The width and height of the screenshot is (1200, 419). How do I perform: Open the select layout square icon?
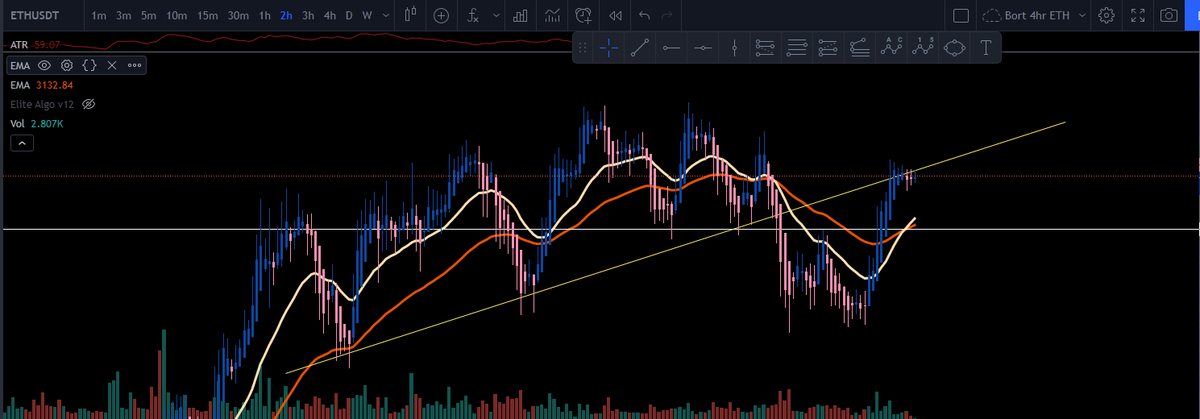960,15
